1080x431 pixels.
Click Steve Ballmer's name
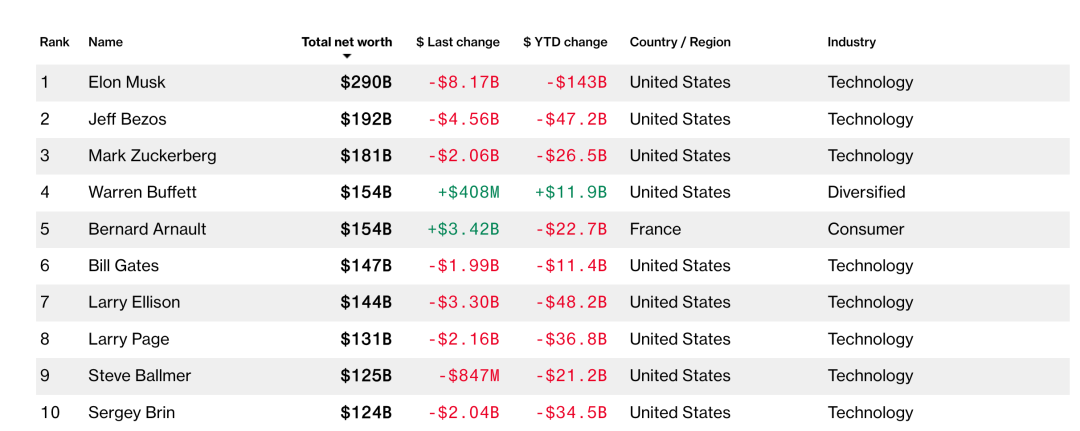click(140, 376)
